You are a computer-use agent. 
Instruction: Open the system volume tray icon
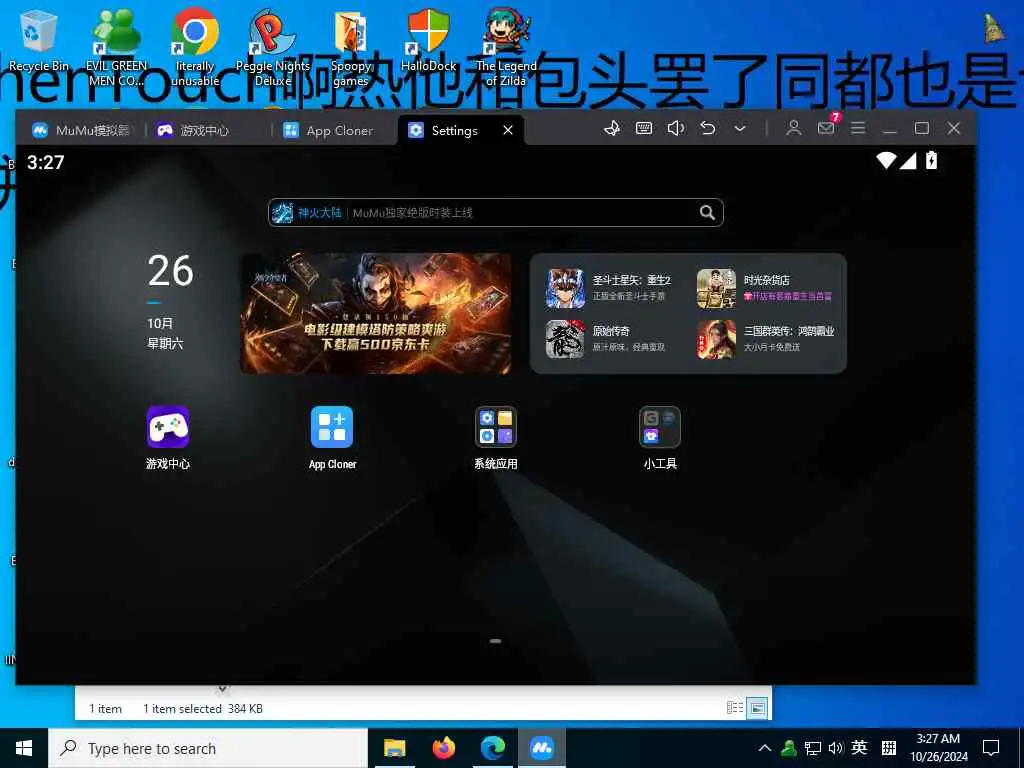pyautogui.click(x=835, y=748)
